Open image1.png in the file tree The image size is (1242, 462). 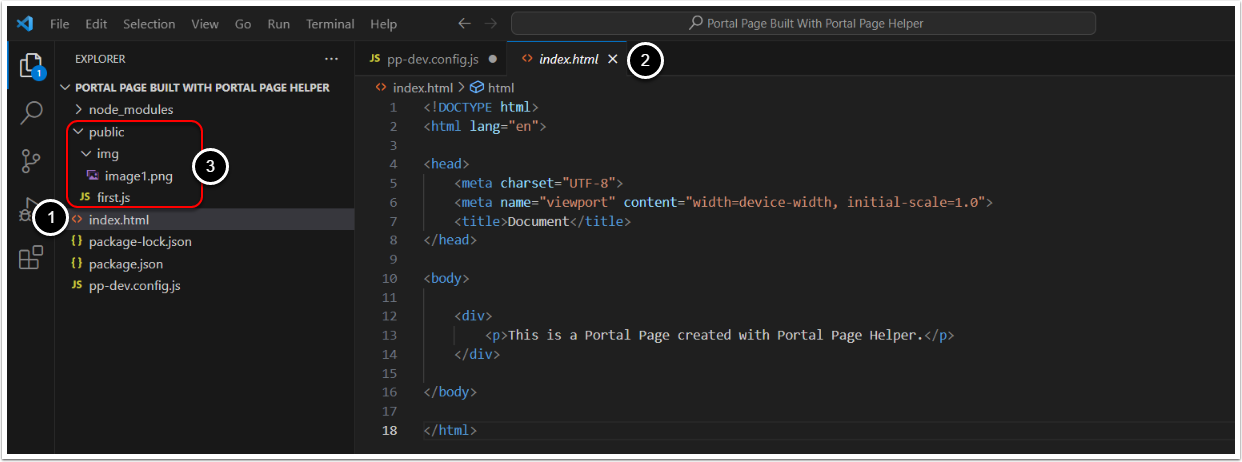pos(136,176)
